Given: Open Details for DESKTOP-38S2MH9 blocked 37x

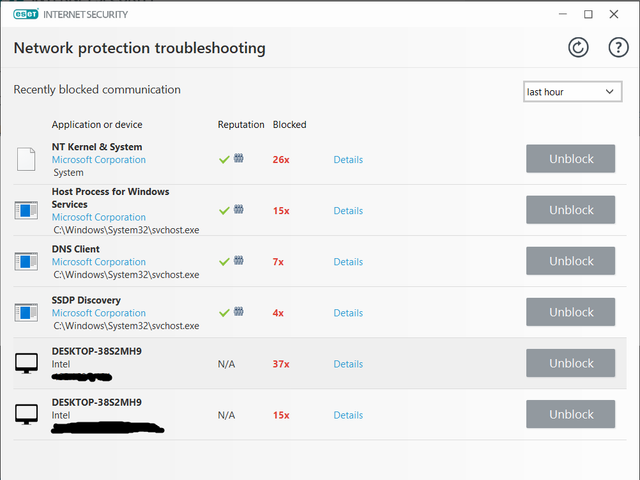Looking at the screenshot, I should 348,364.
